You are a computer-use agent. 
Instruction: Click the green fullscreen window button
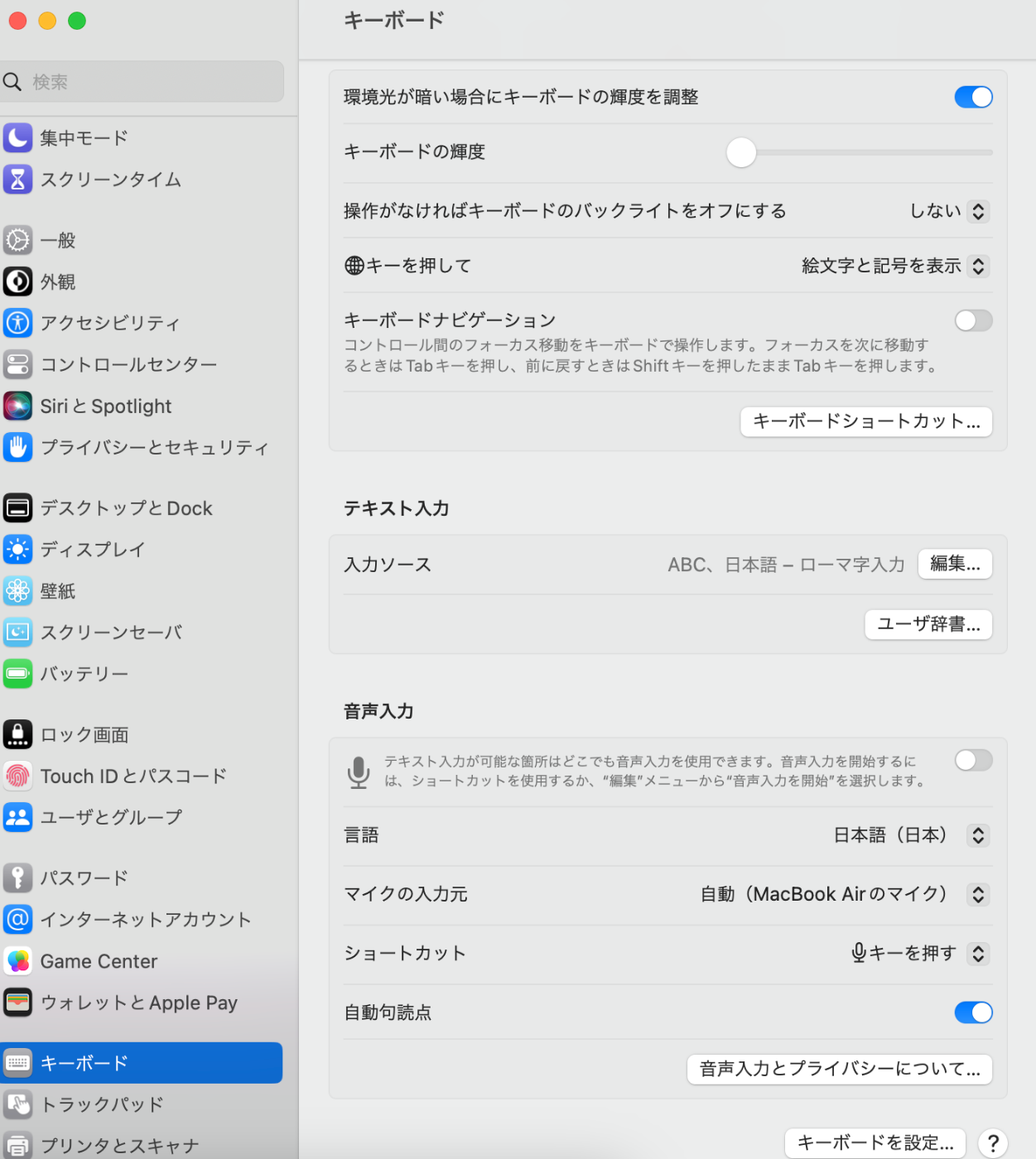point(77,21)
